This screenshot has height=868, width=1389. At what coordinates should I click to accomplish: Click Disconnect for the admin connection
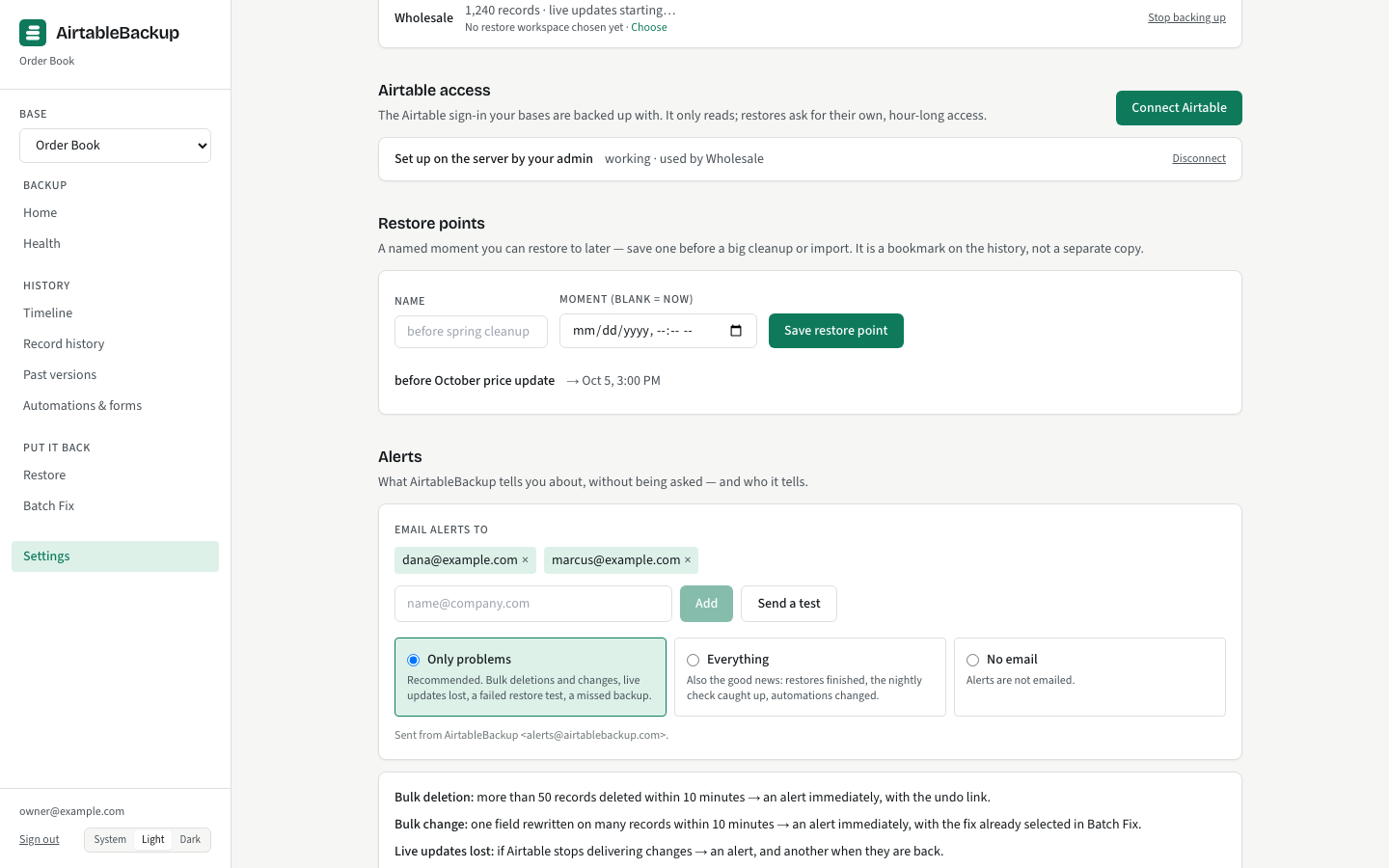pos(1199,159)
